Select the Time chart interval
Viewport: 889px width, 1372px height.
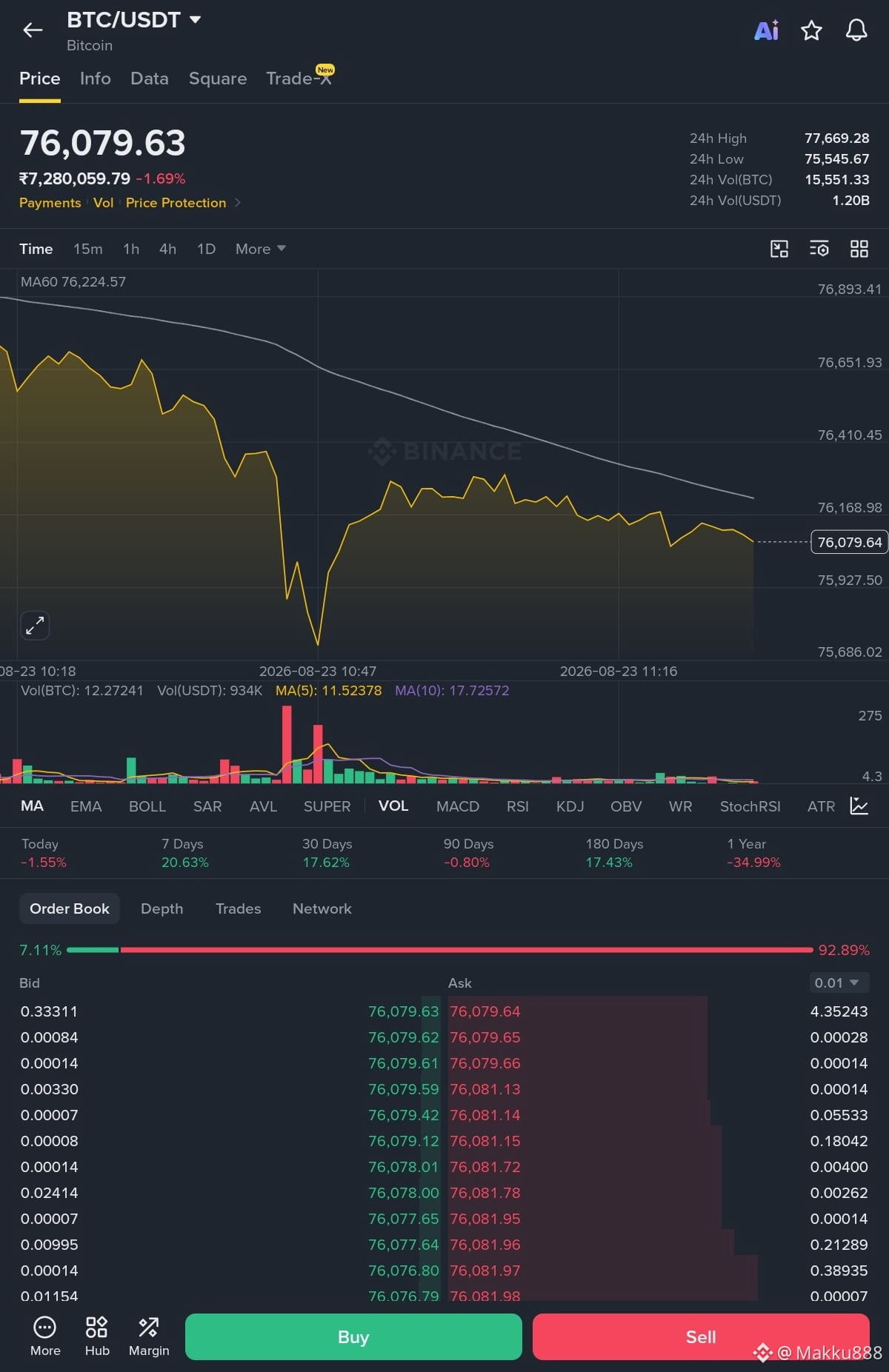coord(36,249)
